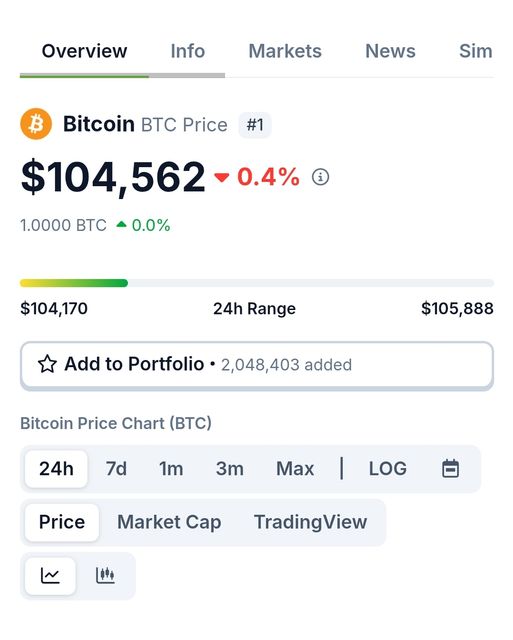
Task: Click the green up arrow beside 0.0%
Action: [121, 224]
